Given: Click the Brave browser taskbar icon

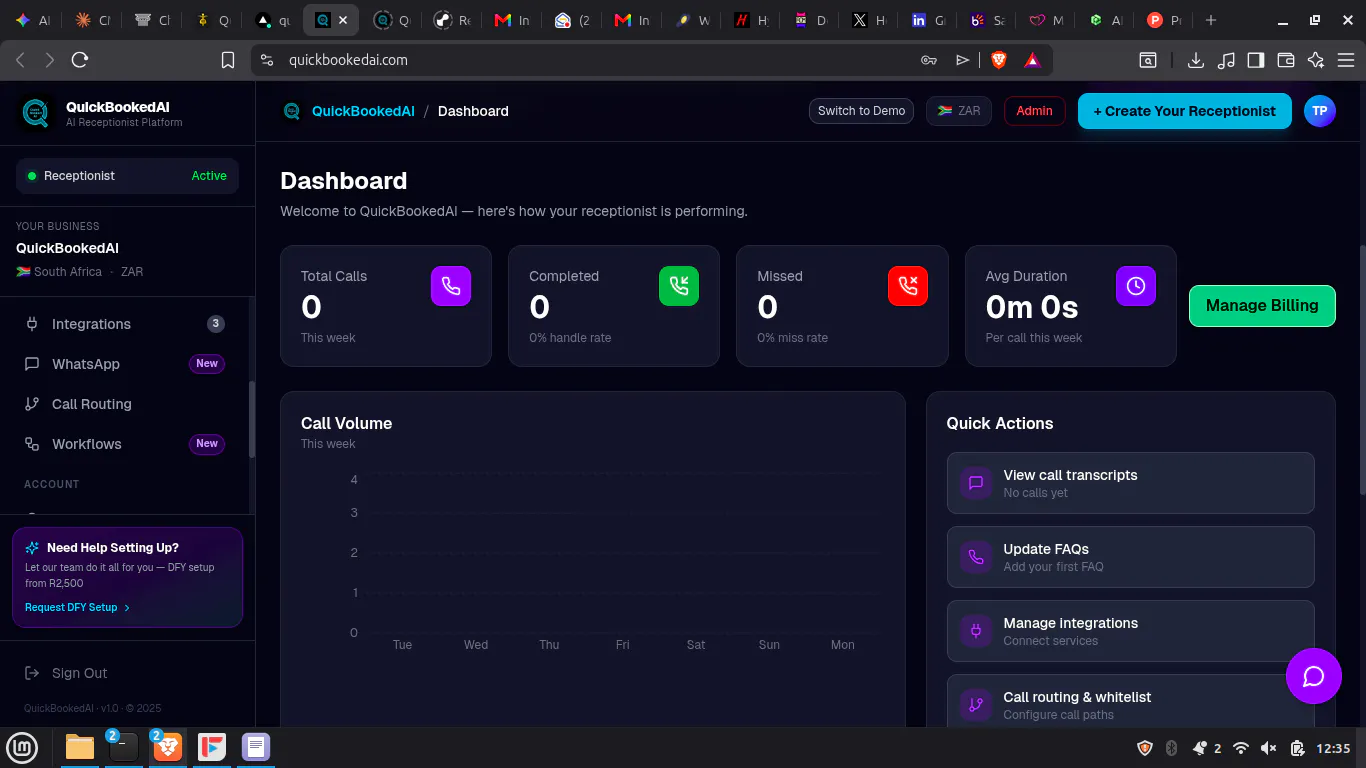Looking at the screenshot, I should 167,747.
